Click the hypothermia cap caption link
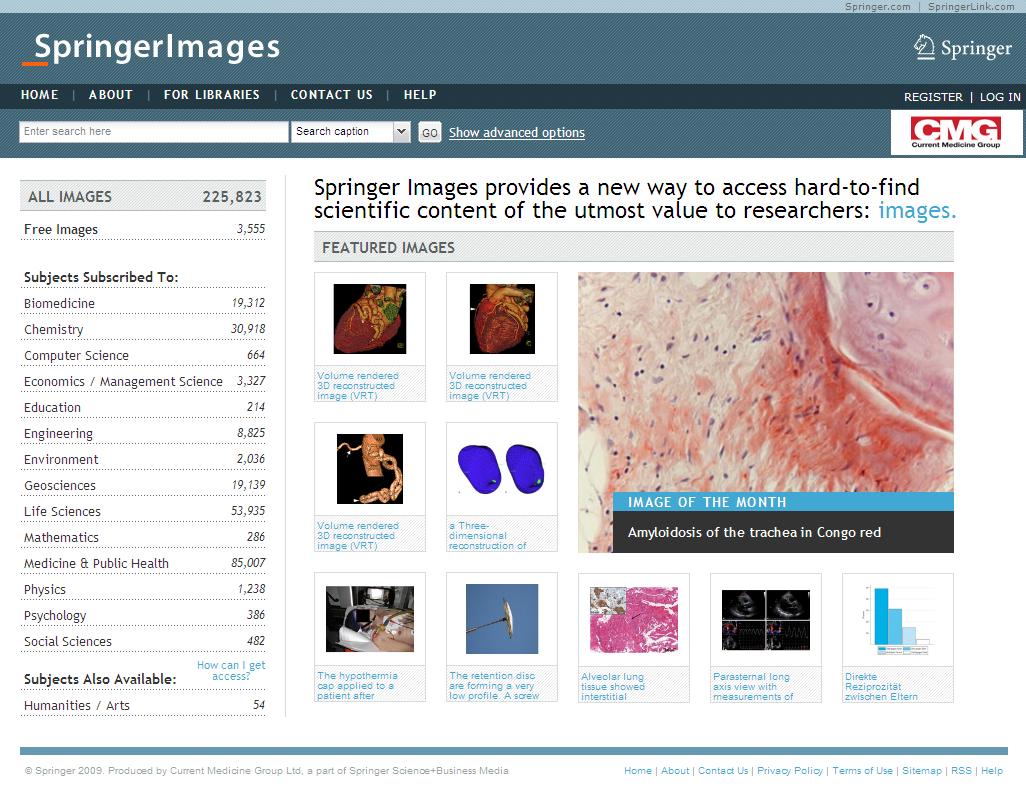Screen dimensions: 1026x804 point(357,686)
